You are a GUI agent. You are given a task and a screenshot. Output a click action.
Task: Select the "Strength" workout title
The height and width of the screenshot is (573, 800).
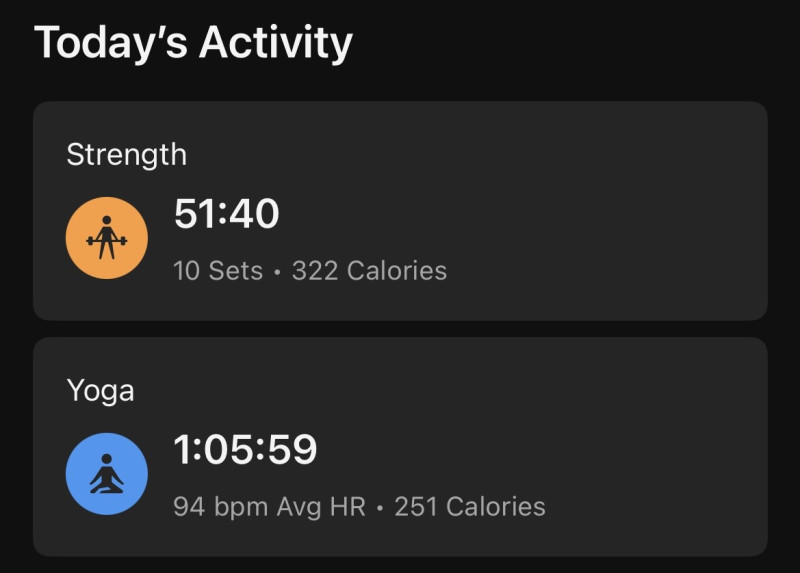[126, 155]
